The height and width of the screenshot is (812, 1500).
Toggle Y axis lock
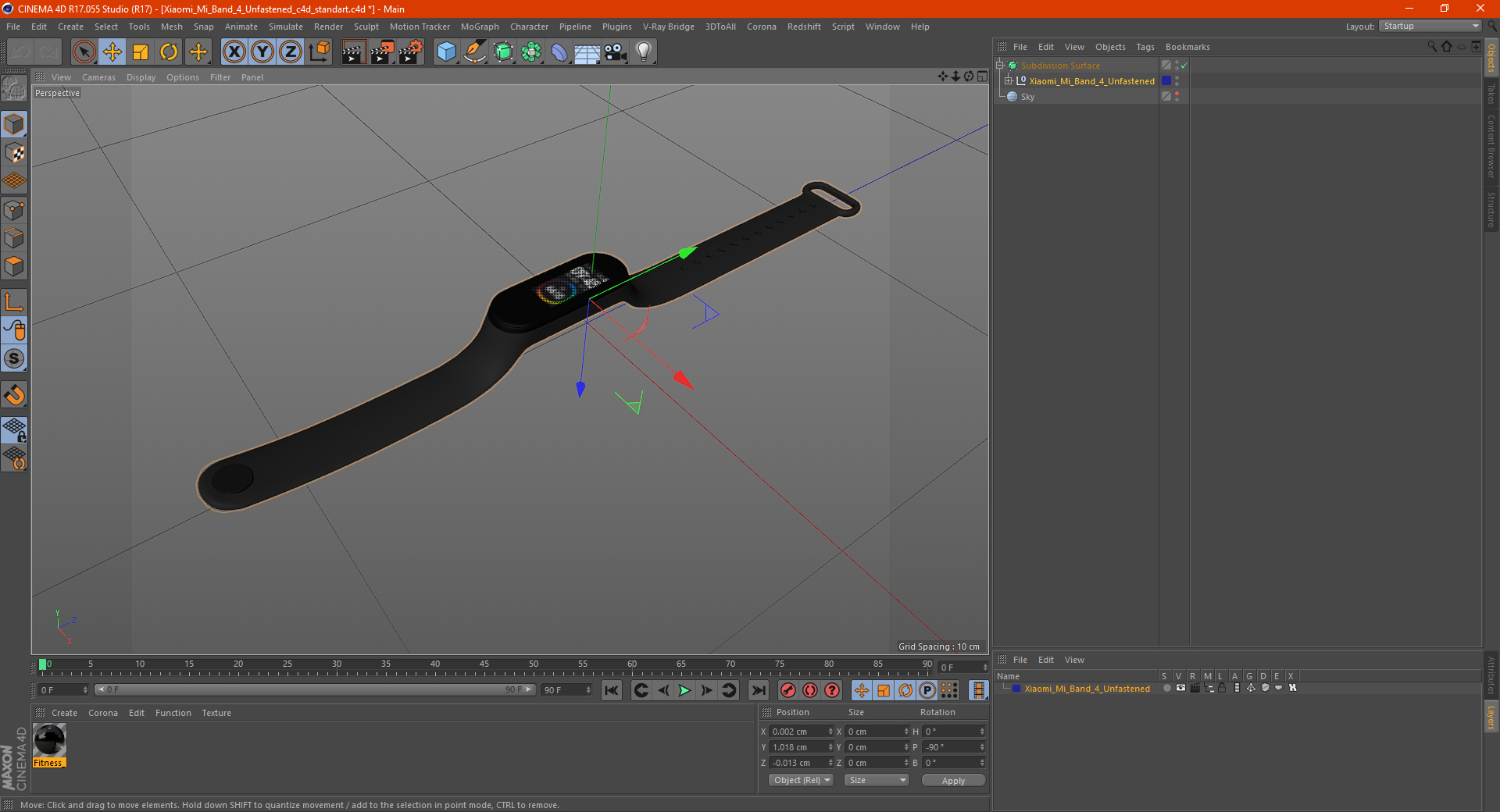tap(262, 52)
